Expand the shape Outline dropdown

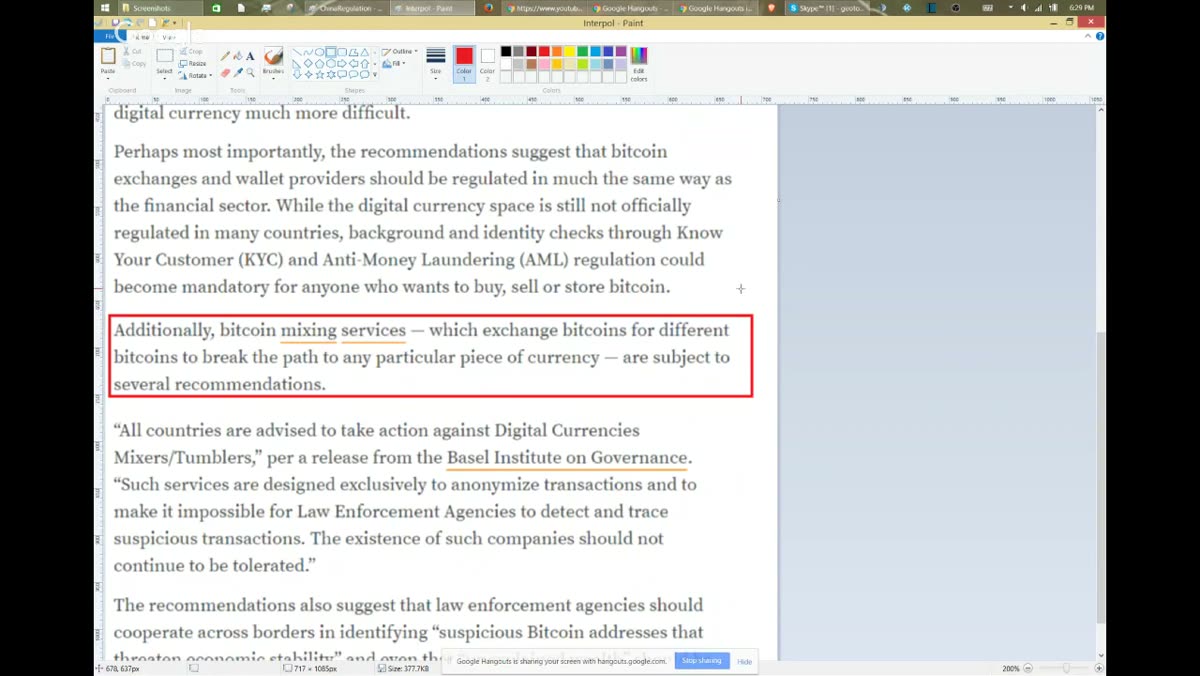pos(401,51)
